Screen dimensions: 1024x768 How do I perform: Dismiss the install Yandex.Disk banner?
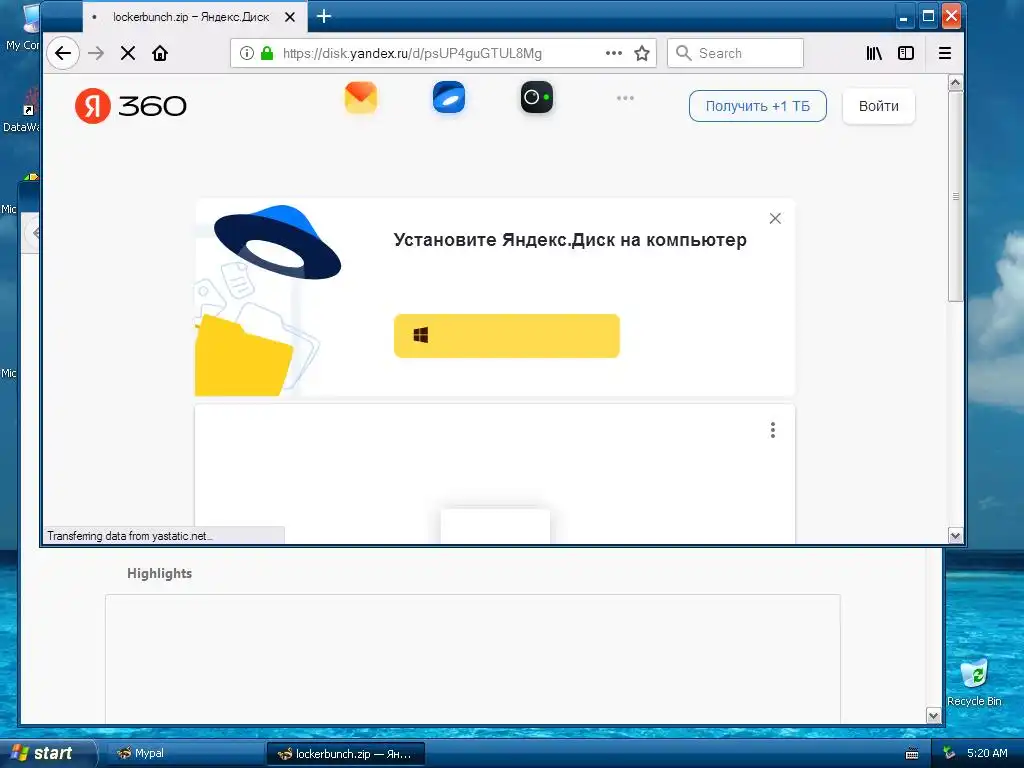click(775, 218)
